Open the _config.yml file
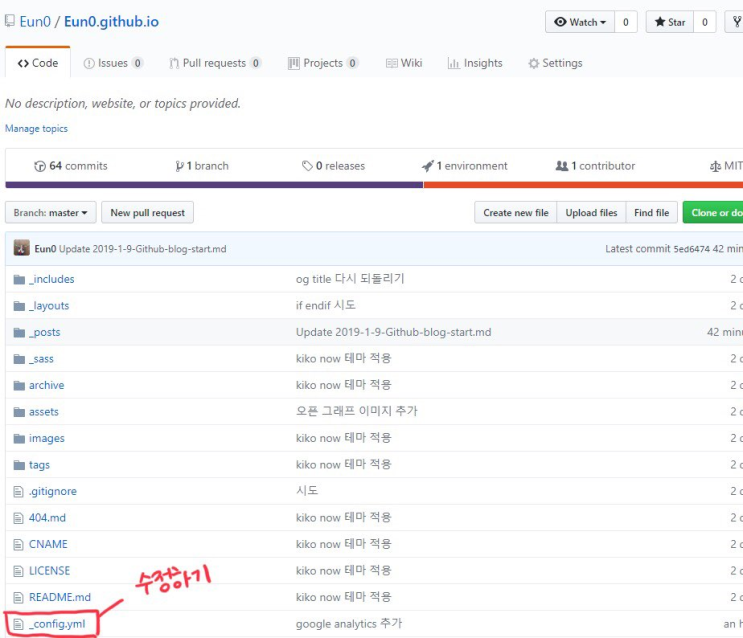This screenshot has width=743, height=638. [x=57, y=624]
